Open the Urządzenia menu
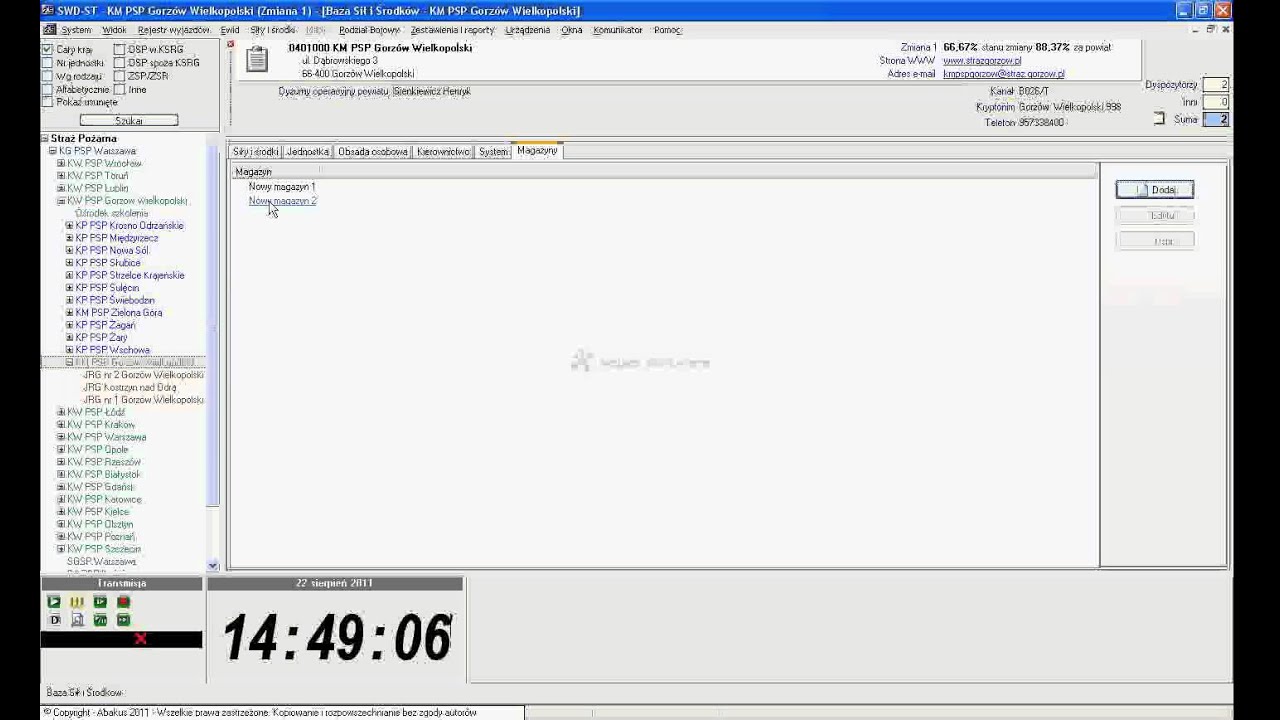 [527, 30]
